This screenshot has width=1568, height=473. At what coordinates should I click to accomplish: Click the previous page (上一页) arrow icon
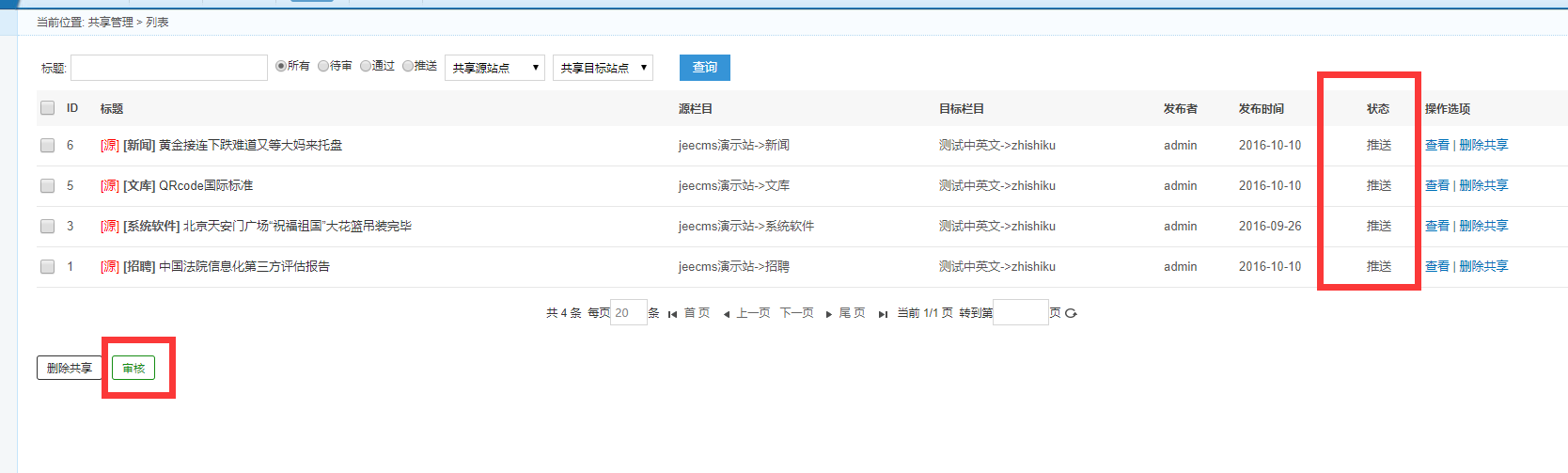pos(727,314)
